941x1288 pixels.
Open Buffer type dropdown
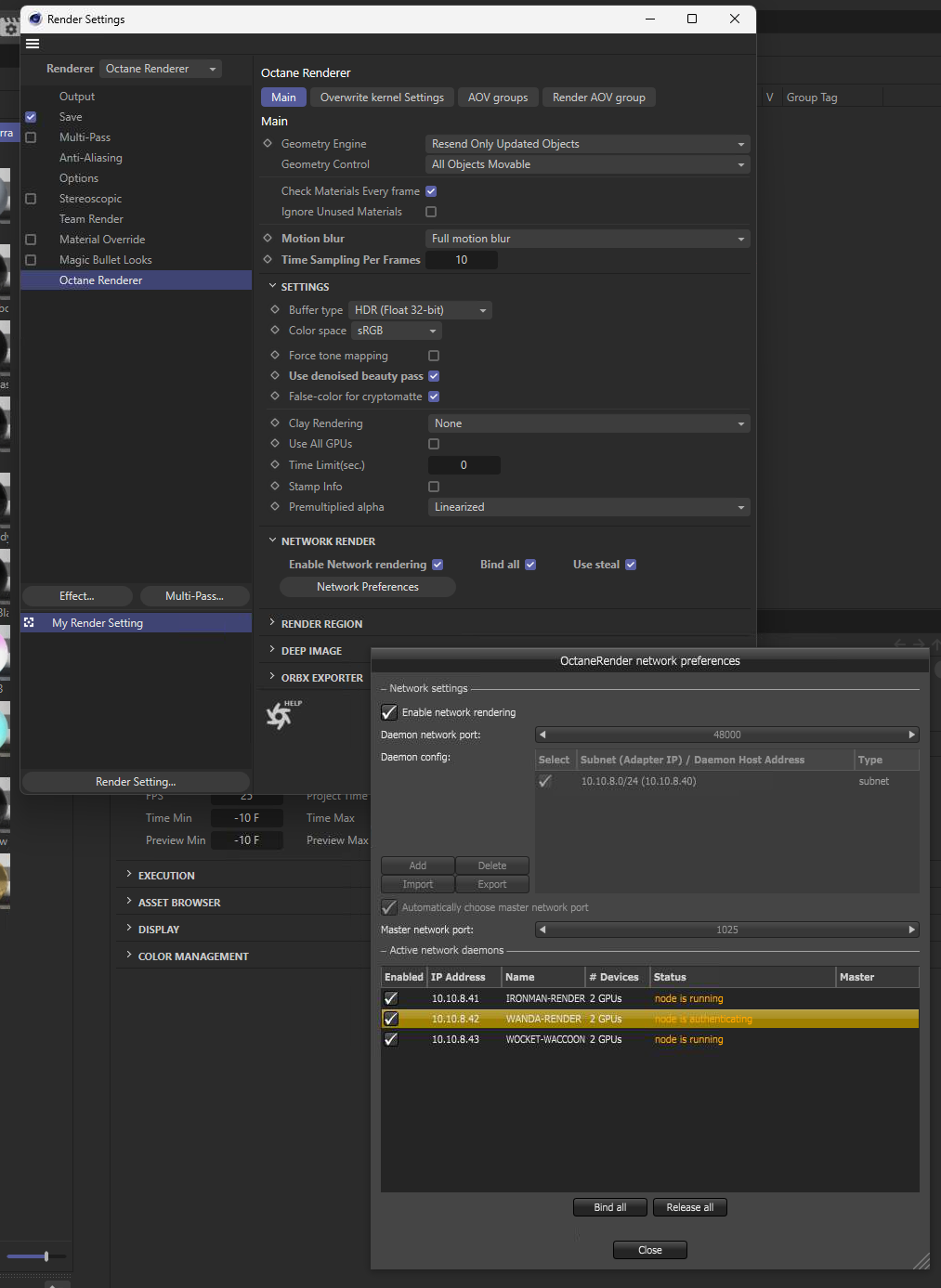(421, 310)
